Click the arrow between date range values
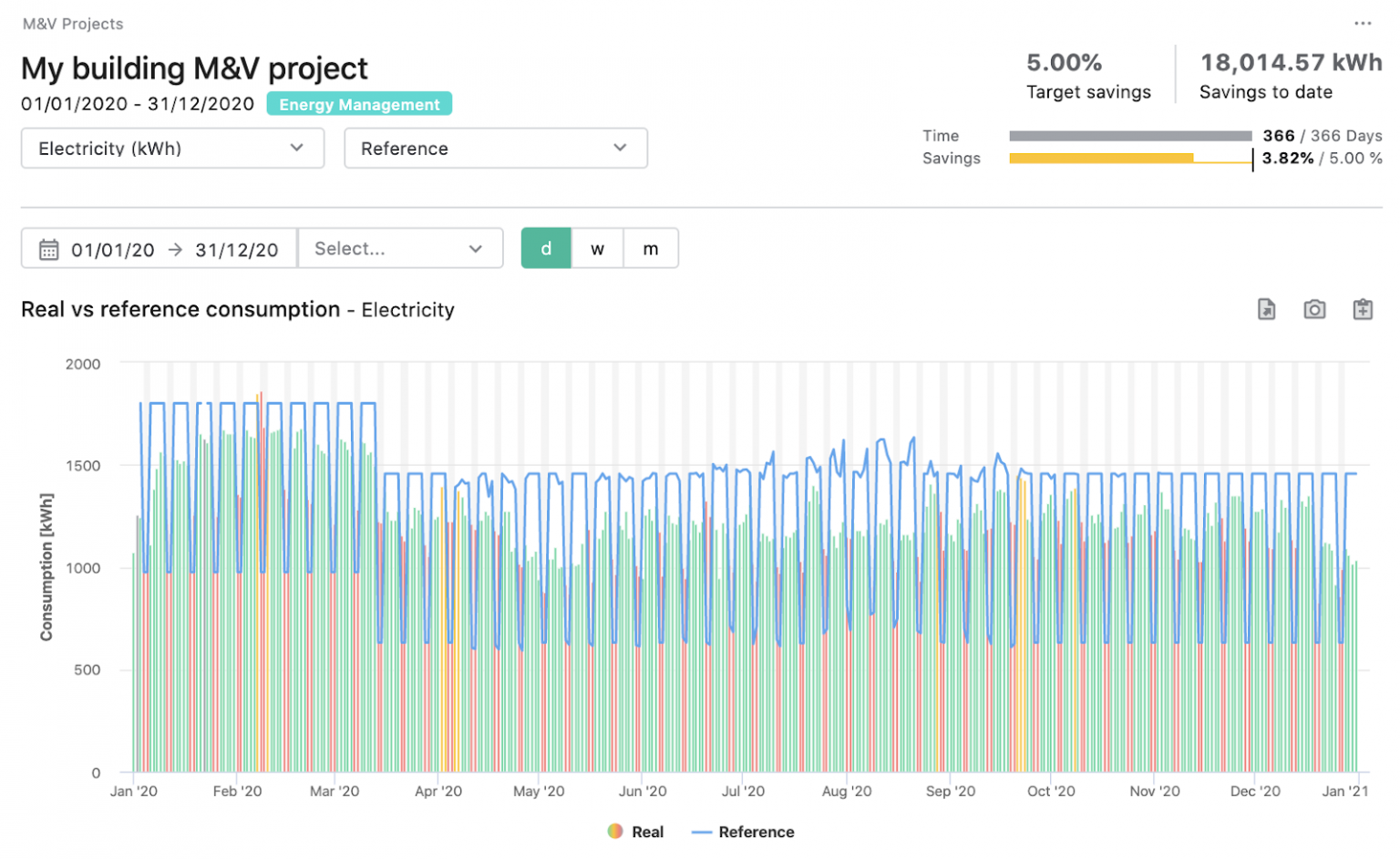This screenshot has height=859, width=1400. coord(175,250)
